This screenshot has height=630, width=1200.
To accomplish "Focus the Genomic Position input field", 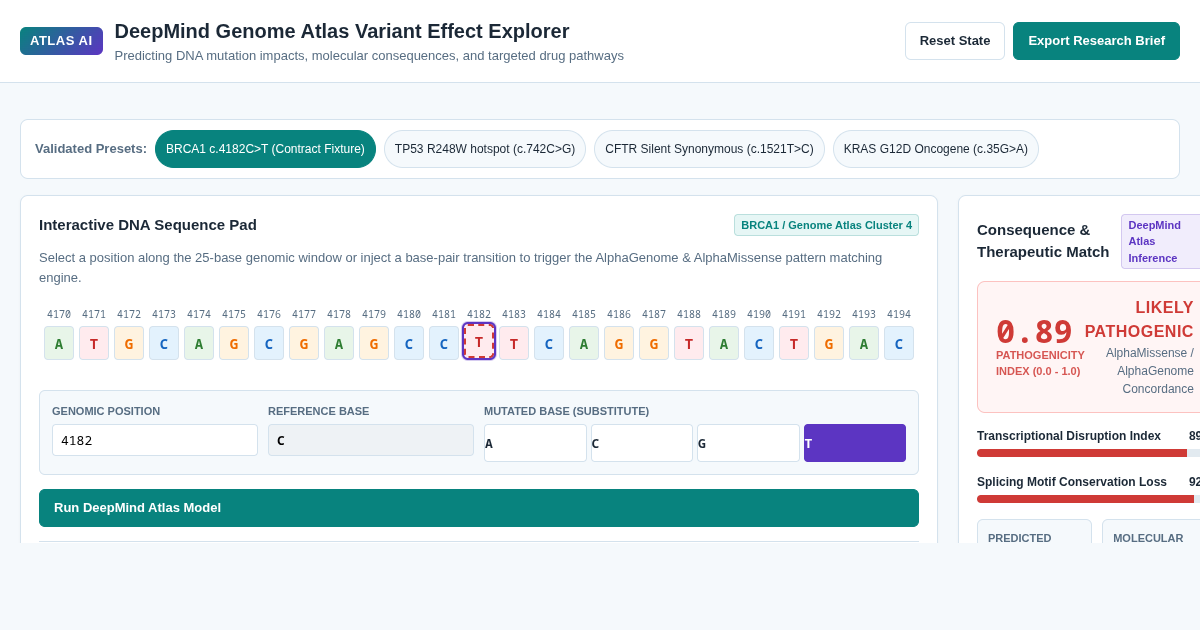I will click(x=155, y=440).
